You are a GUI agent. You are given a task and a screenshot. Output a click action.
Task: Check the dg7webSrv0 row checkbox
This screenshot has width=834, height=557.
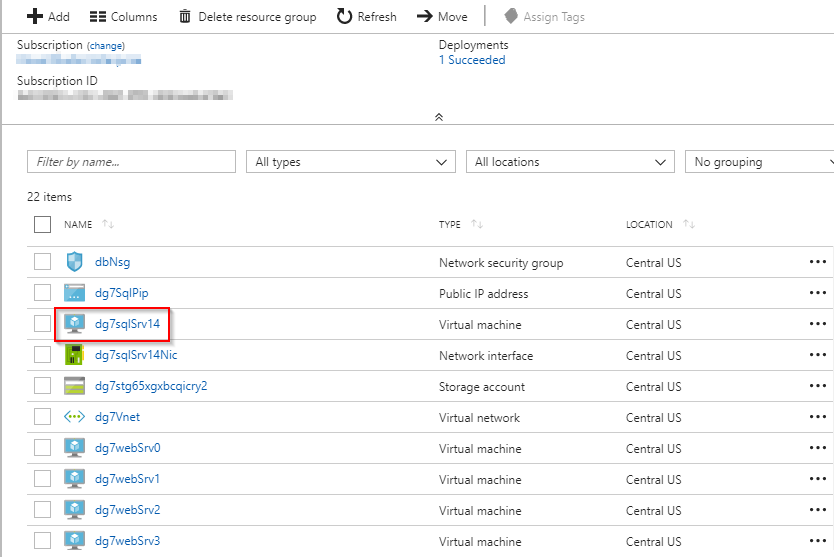click(43, 447)
